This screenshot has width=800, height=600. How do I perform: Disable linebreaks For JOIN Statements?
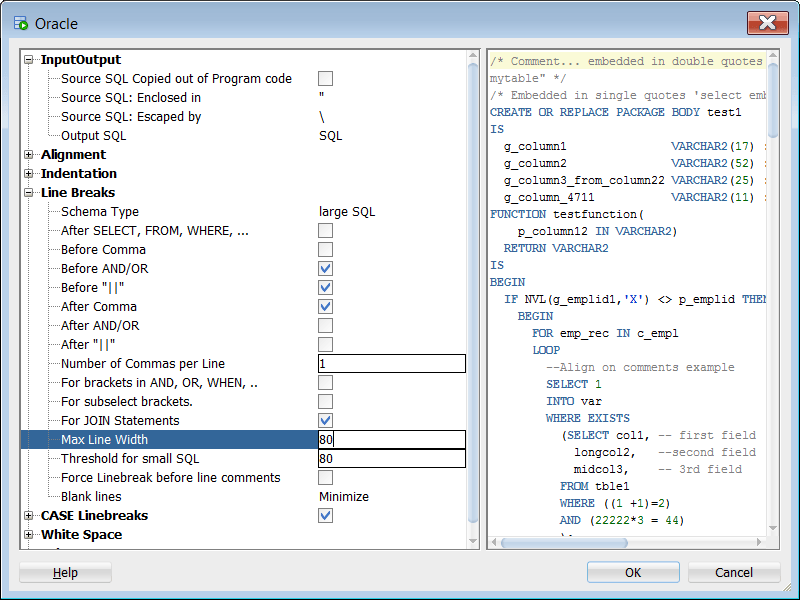coord(325,420)
